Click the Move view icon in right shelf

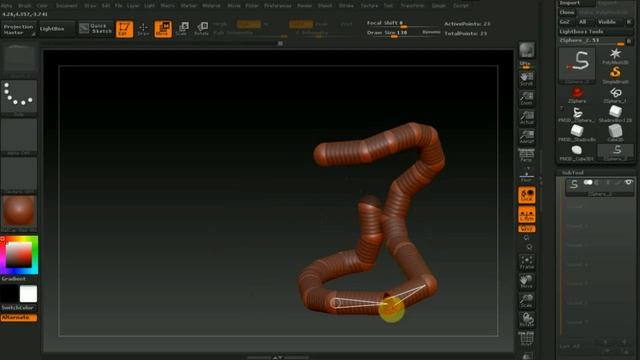pos(527,282)
